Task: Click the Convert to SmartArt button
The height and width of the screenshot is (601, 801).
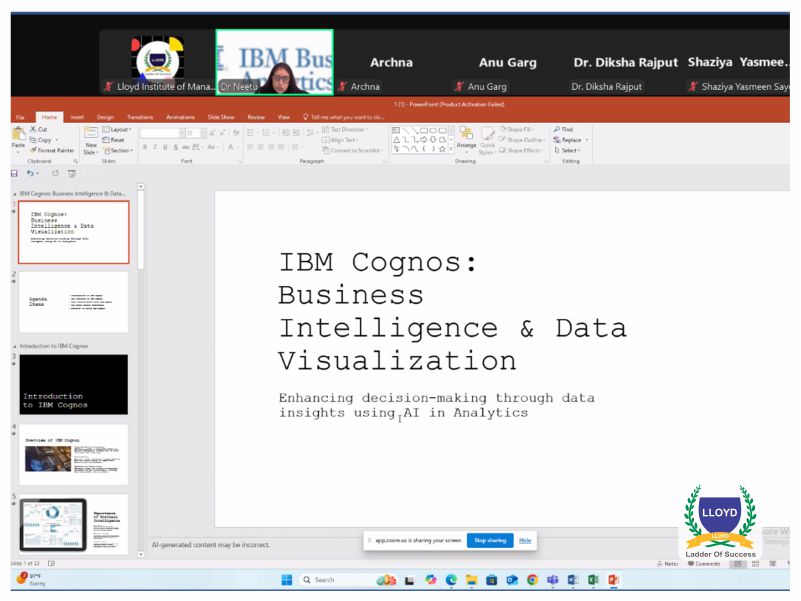Action: click(x=352, y=150)
